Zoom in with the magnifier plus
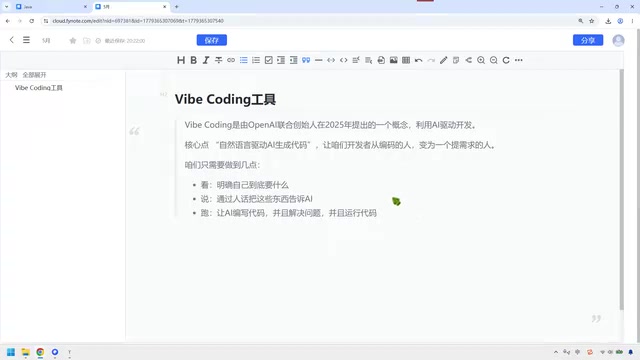This screenshot has height=360, width=640. pos(481,60)
